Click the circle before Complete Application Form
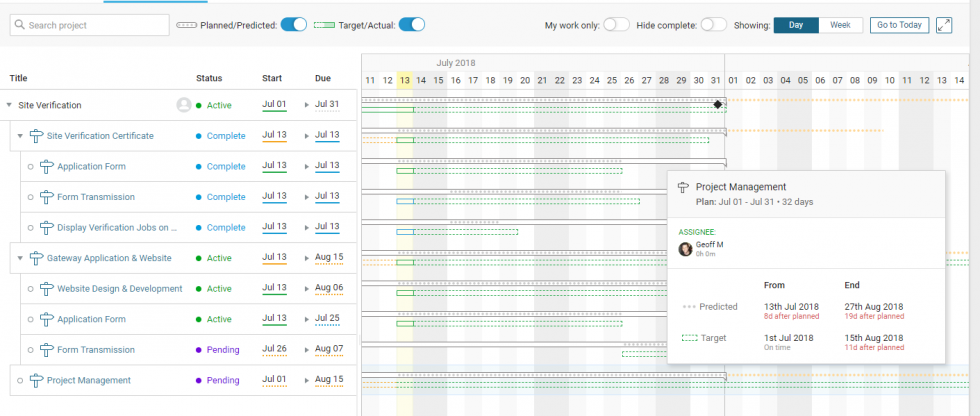The height and width of the screenshot is (416, 980). (30, 166)
